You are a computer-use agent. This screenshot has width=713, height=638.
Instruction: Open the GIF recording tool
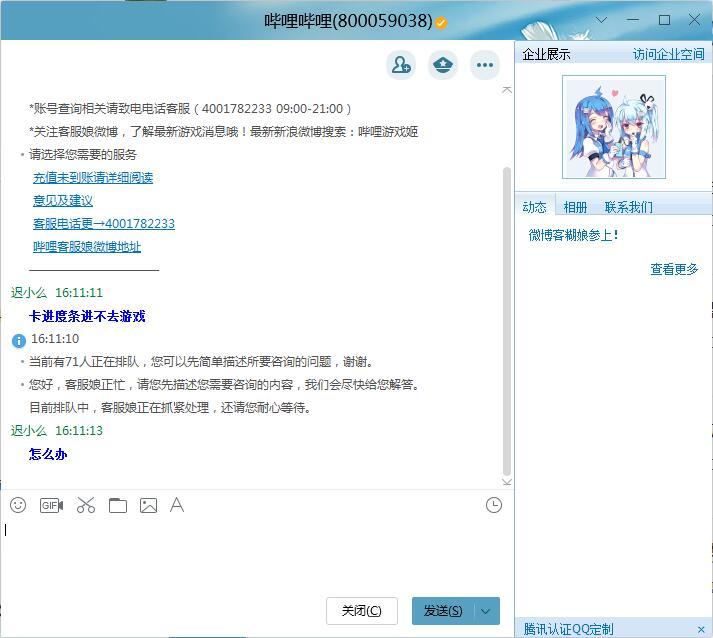click(51, 505)
